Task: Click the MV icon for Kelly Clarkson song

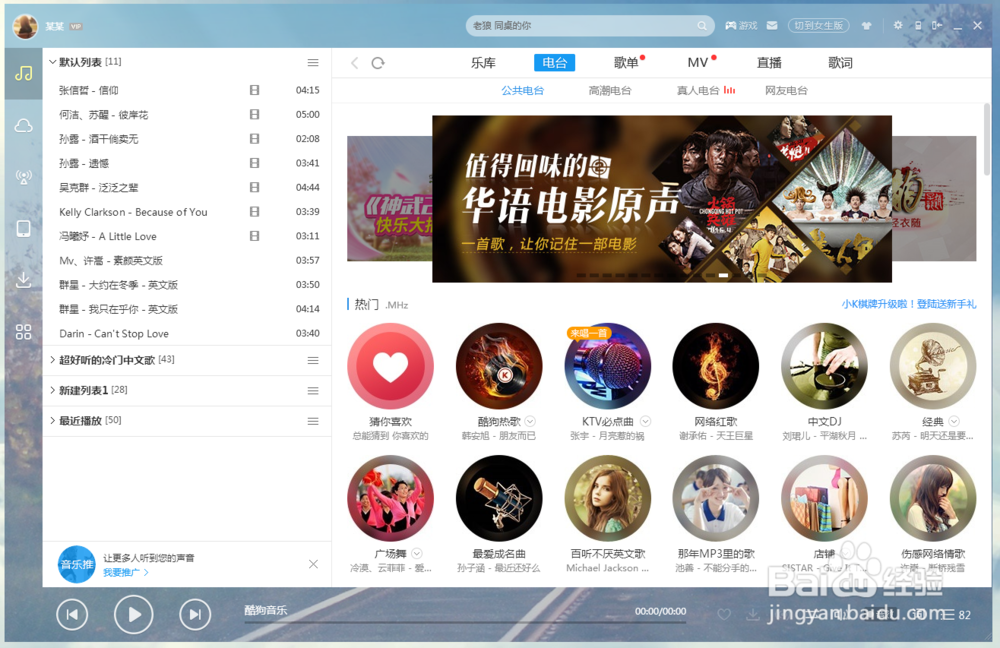Action: click(254, 211)
